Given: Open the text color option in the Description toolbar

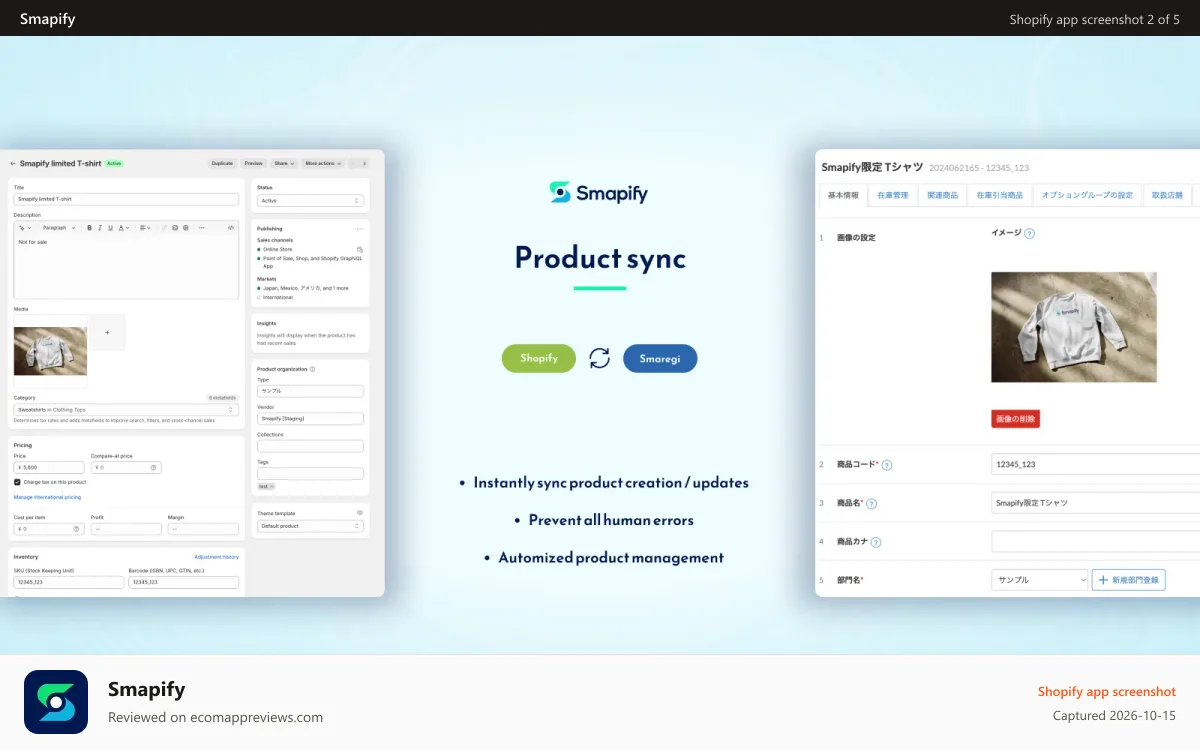Looking at the screenshot, I should [123, 228].
